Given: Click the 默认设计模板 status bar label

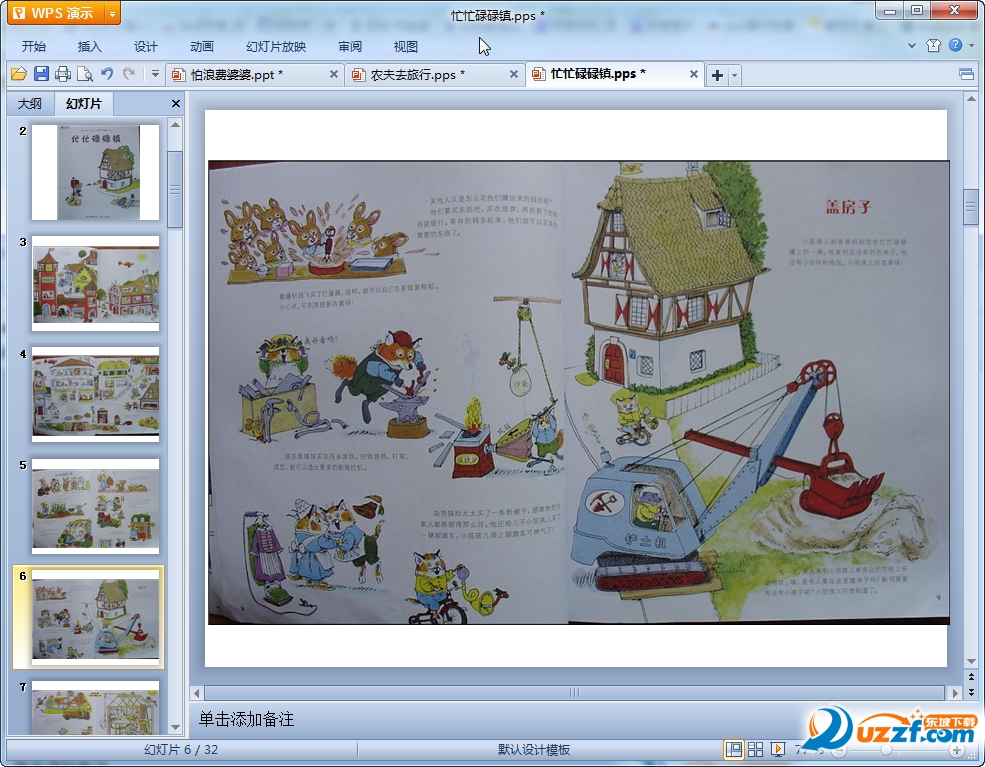Looking at the screenshot, I should tap(534, 749).
